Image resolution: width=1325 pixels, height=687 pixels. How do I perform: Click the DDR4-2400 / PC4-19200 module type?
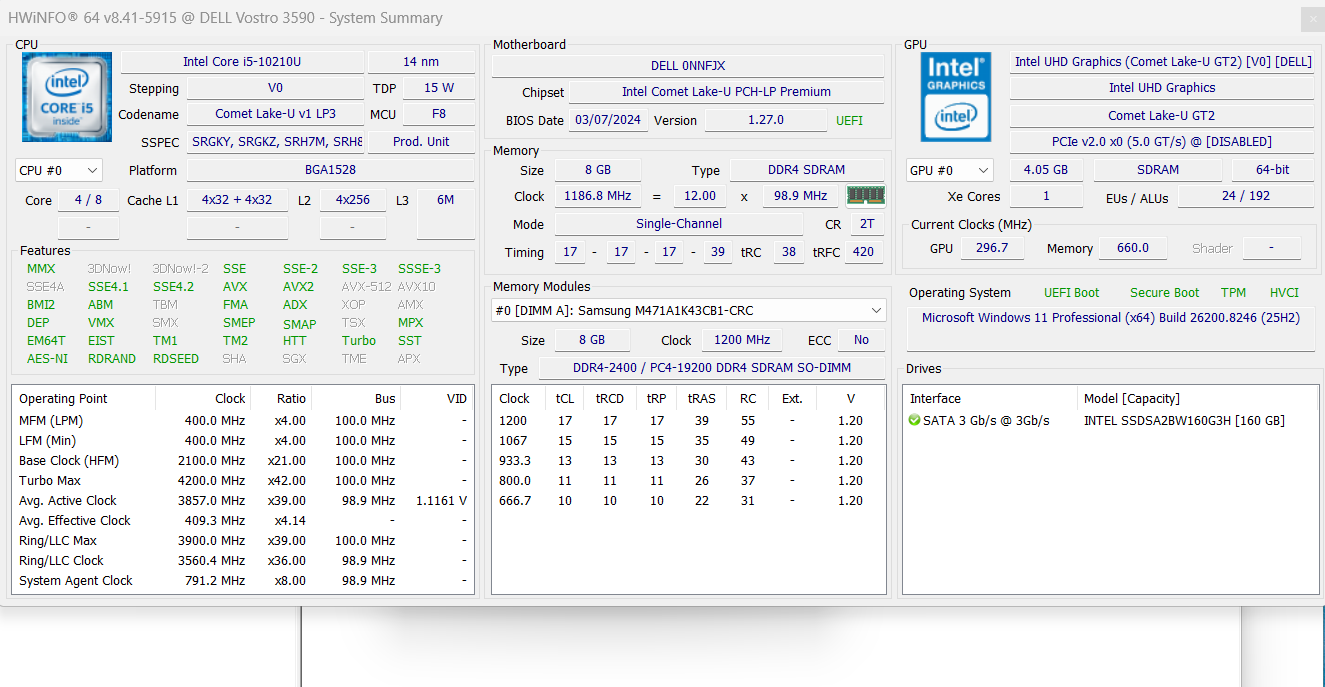pyautogui.click(x=712, y=368)
